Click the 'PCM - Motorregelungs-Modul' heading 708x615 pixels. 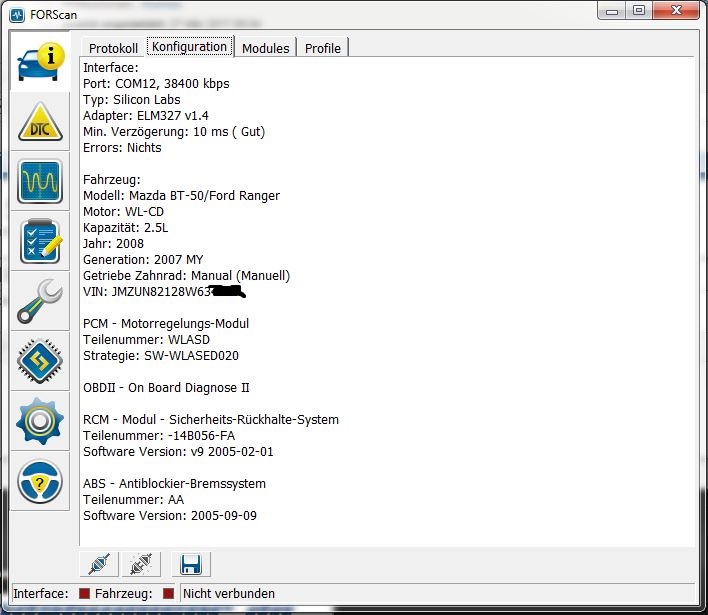tap(166, 323)
